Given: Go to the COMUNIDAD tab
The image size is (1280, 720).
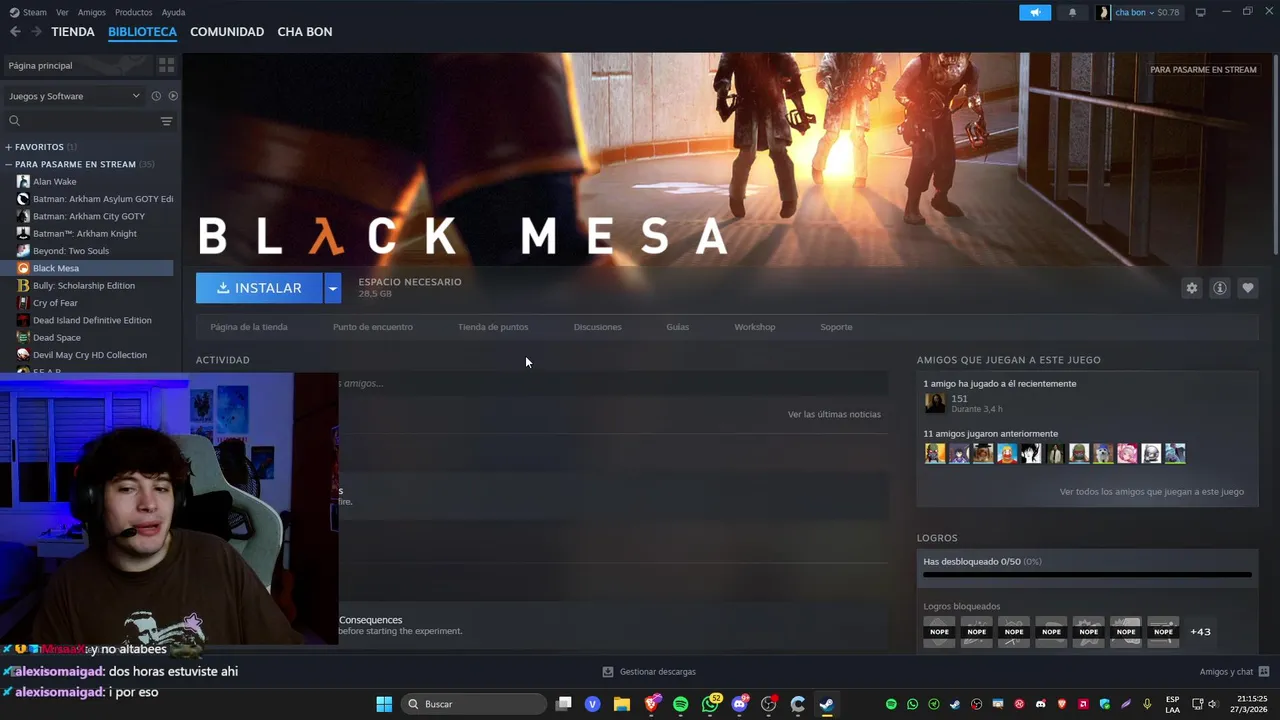Looking at the screenshot, I should (227, 32).
